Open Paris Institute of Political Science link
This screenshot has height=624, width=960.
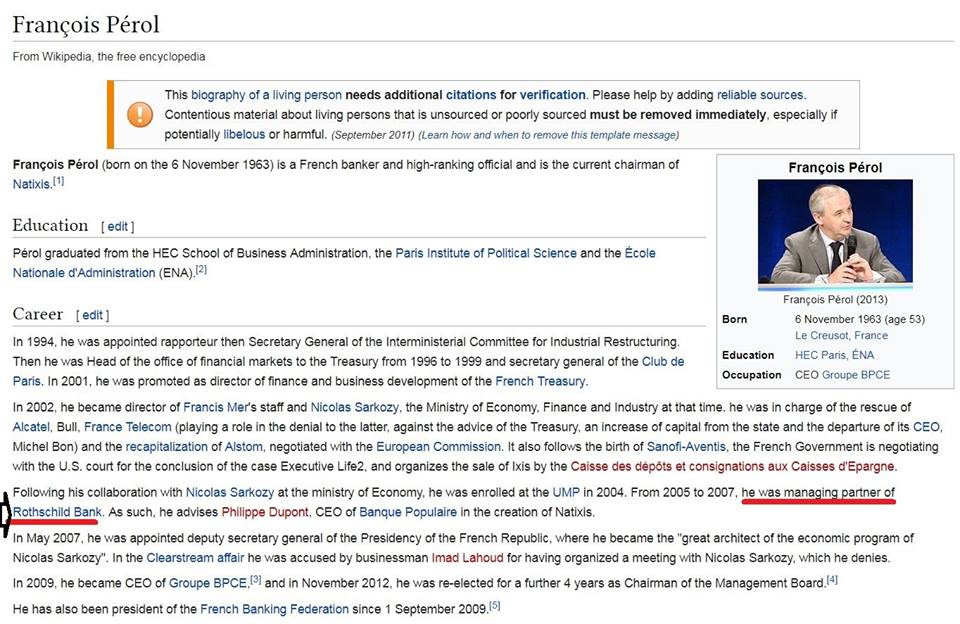click(486, 253)
